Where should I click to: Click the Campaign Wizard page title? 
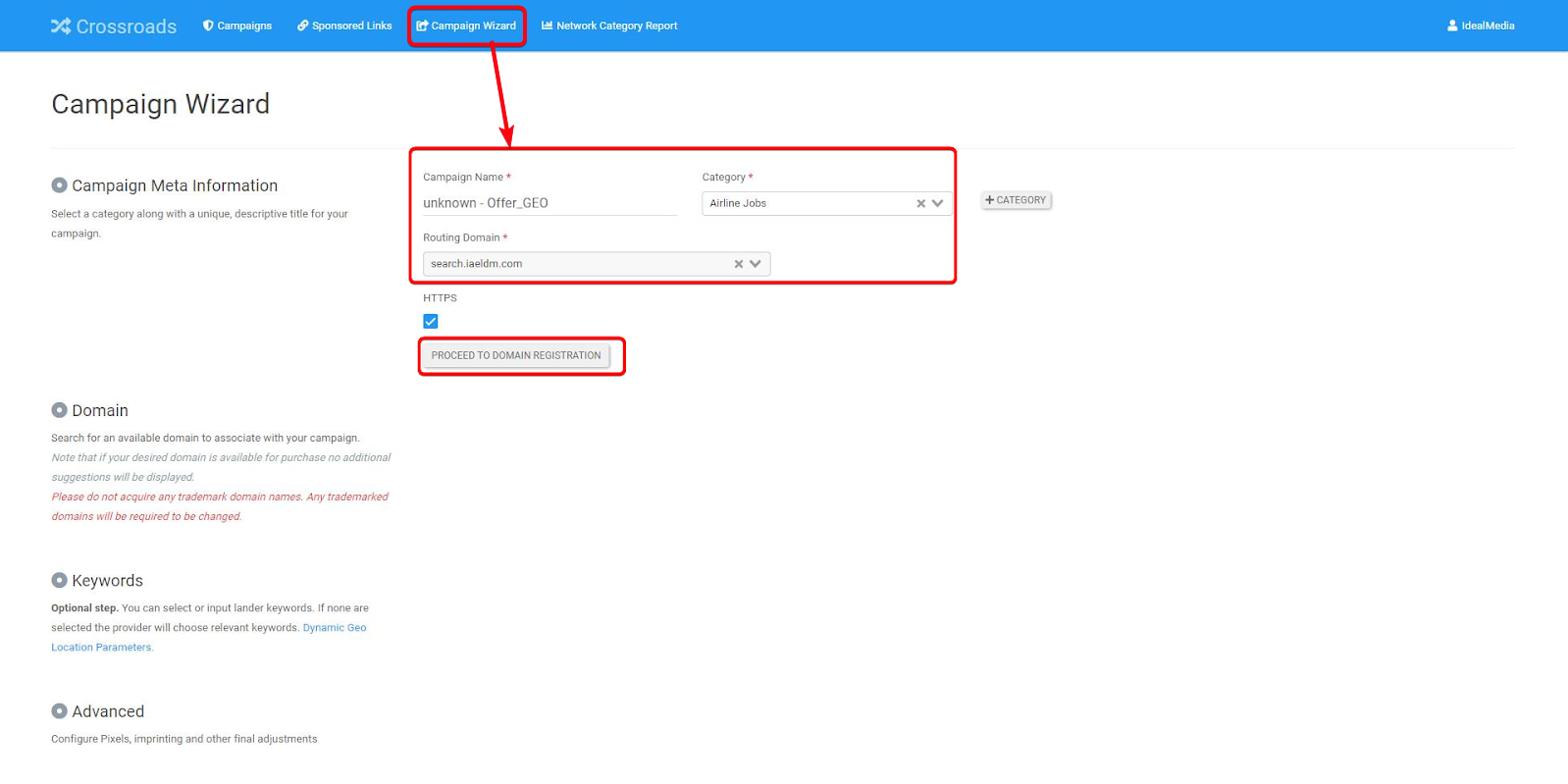[x=160, y=104]
